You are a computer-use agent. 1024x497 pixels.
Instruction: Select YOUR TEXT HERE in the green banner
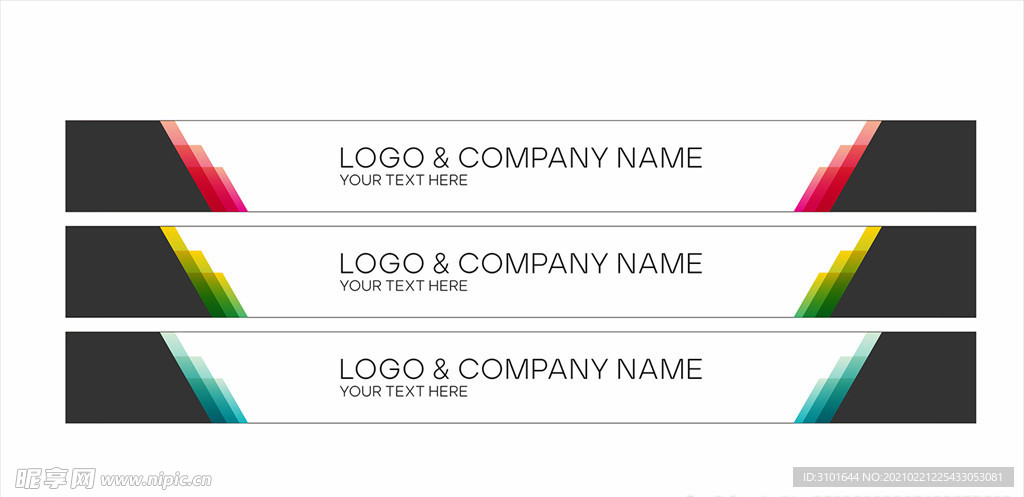tap(404, 286)
